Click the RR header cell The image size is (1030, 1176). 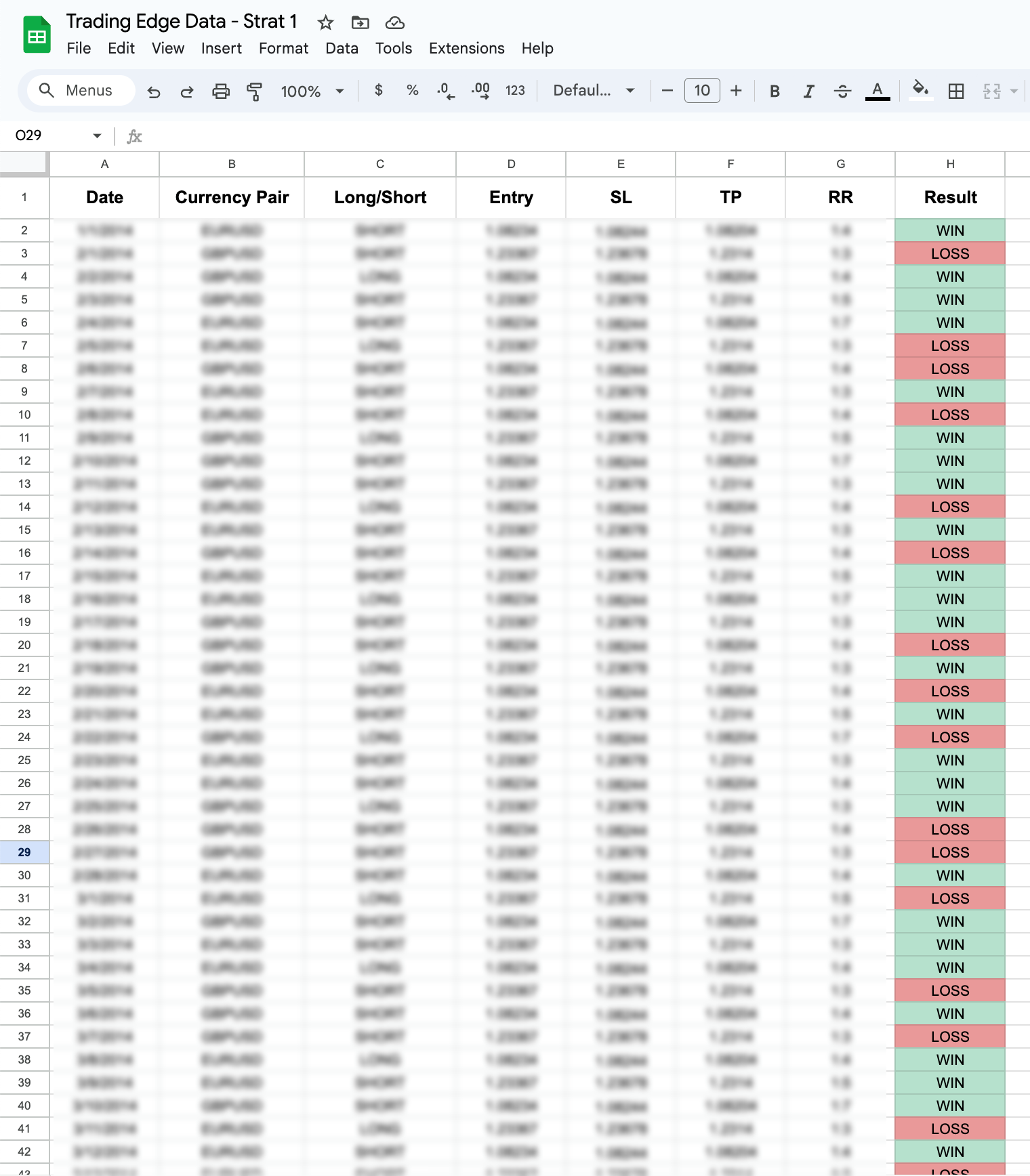click(x=840, y=198)
